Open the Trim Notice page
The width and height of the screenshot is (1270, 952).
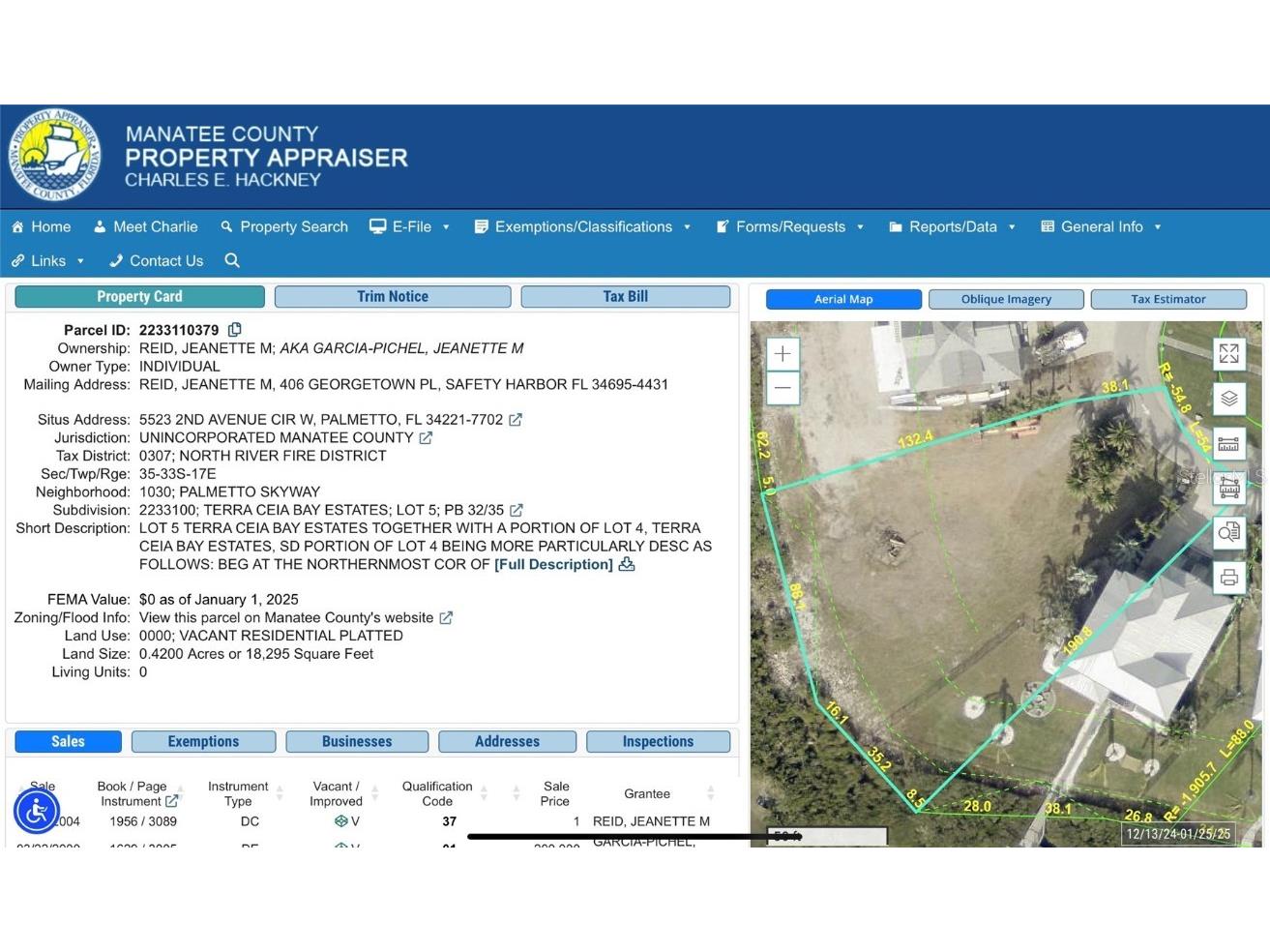tap(392, 296)
